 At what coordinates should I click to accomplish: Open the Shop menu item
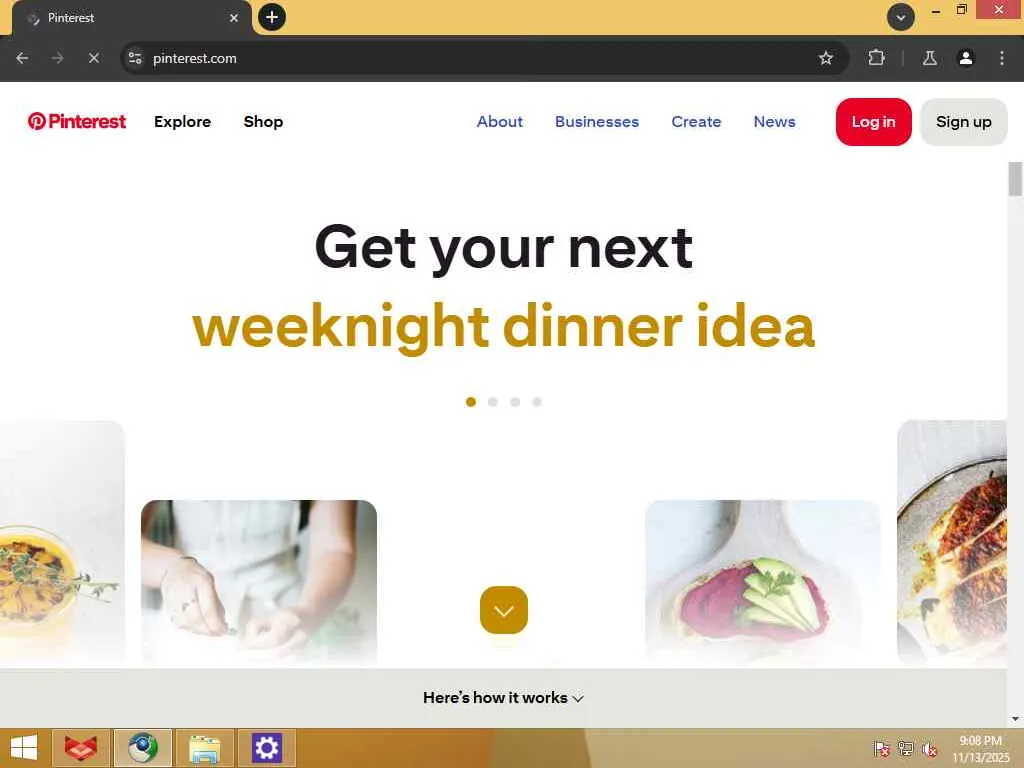[263, 121]
